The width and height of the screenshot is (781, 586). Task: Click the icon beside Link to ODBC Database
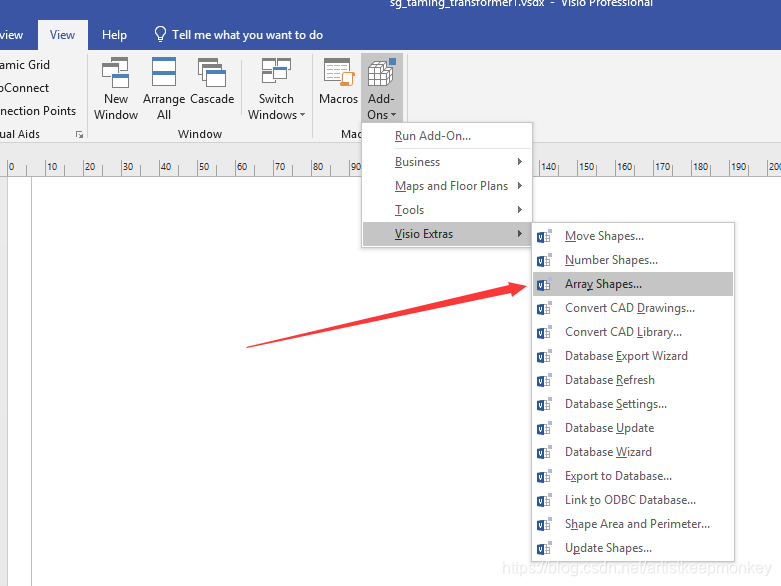[544, 500]
